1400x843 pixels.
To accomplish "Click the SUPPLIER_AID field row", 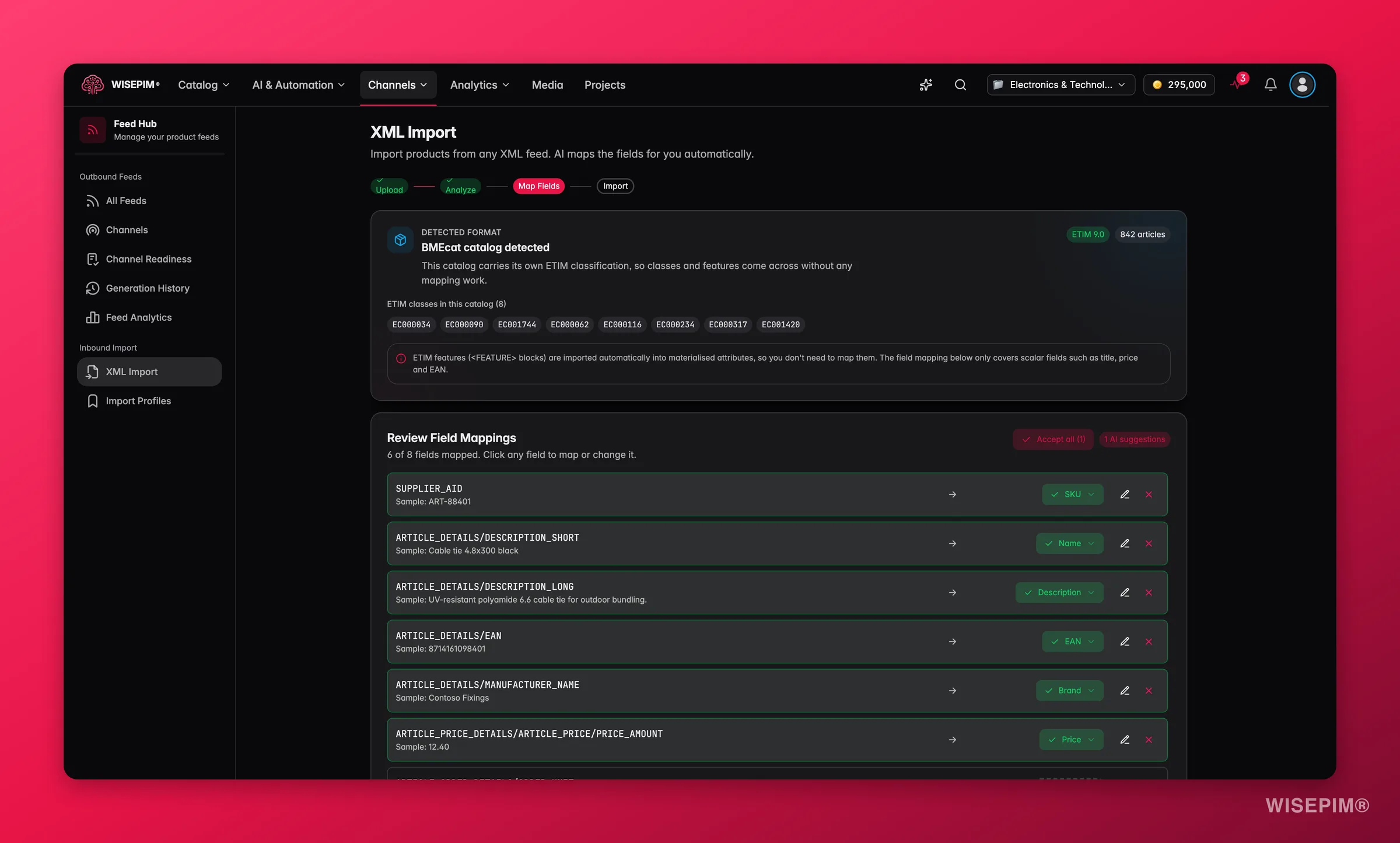I will coord(777,494).
